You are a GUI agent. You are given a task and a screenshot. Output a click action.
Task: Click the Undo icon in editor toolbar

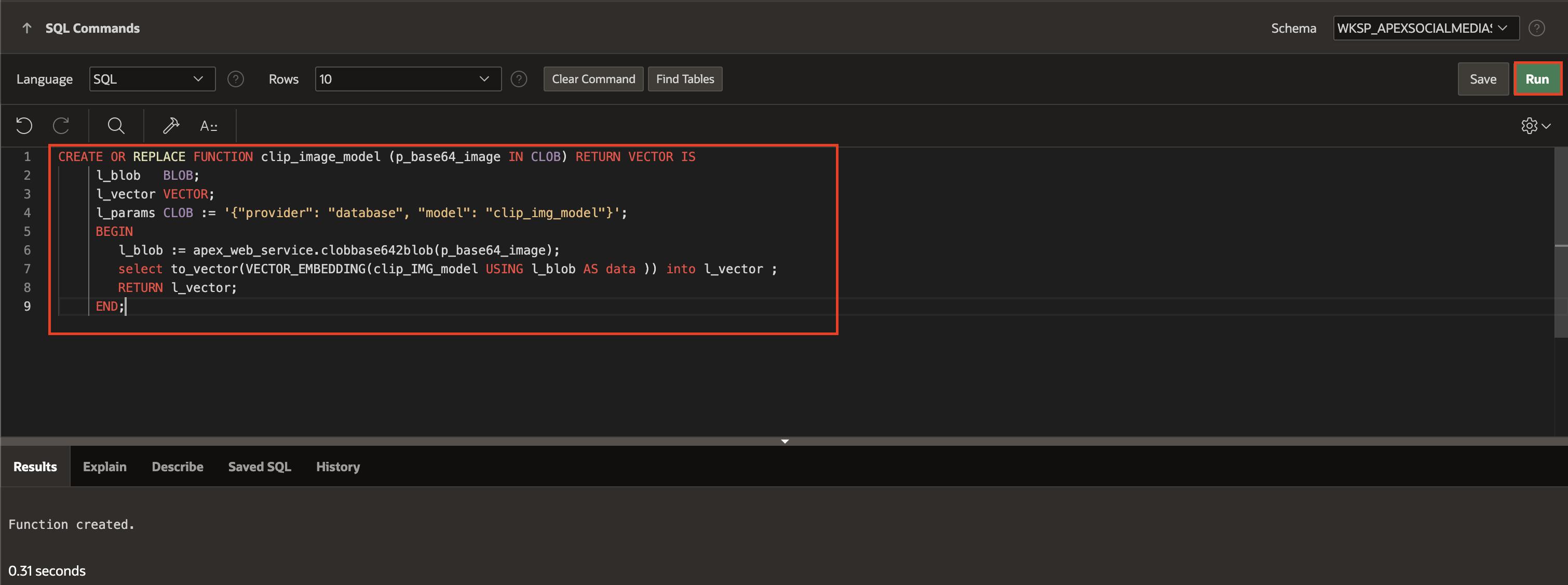[x=24, y=126]
